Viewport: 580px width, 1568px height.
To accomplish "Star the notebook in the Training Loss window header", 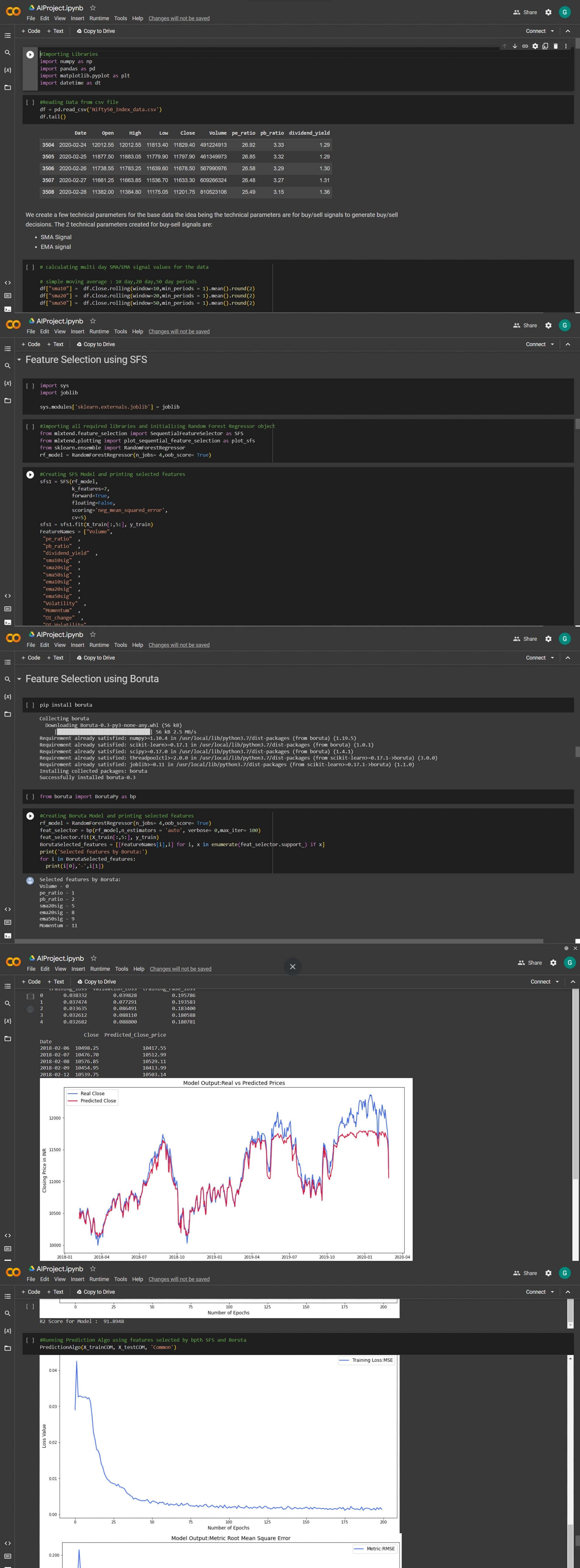I will (x=93, y=1268).
